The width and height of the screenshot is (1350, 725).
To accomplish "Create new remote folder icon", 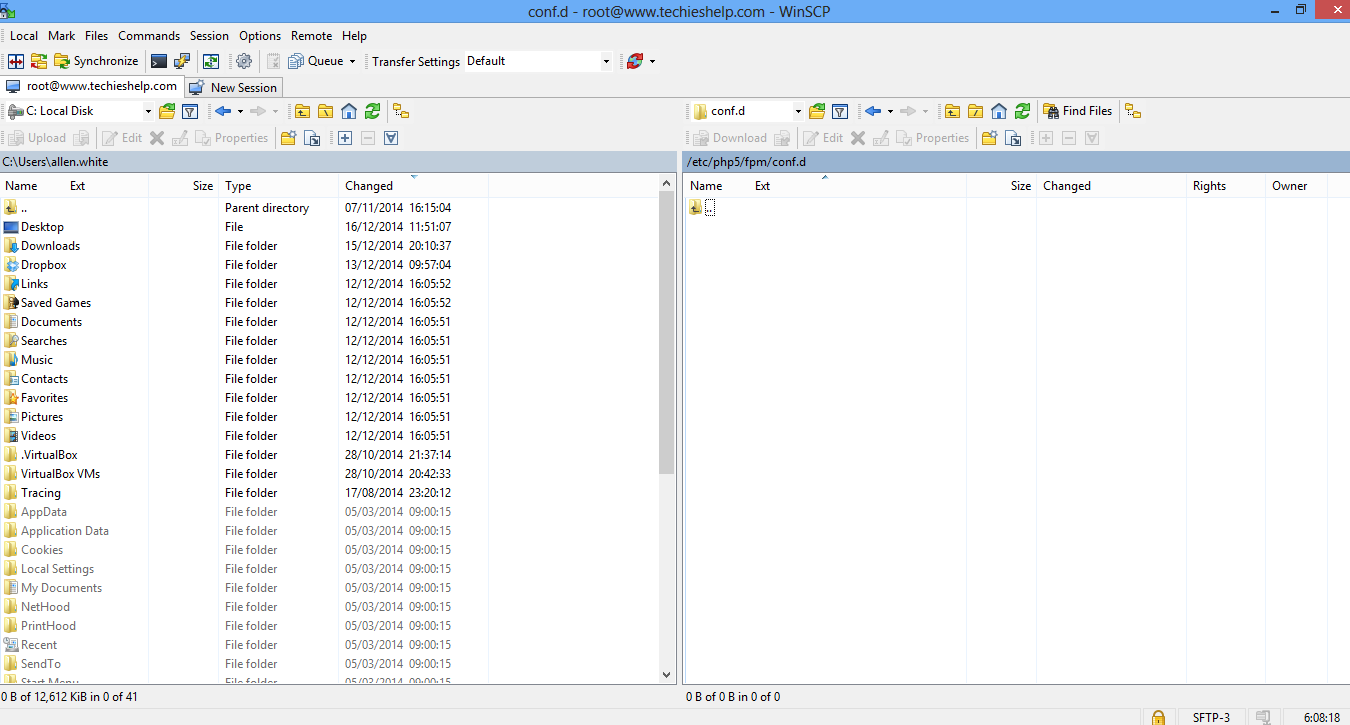I will (989, 138).
